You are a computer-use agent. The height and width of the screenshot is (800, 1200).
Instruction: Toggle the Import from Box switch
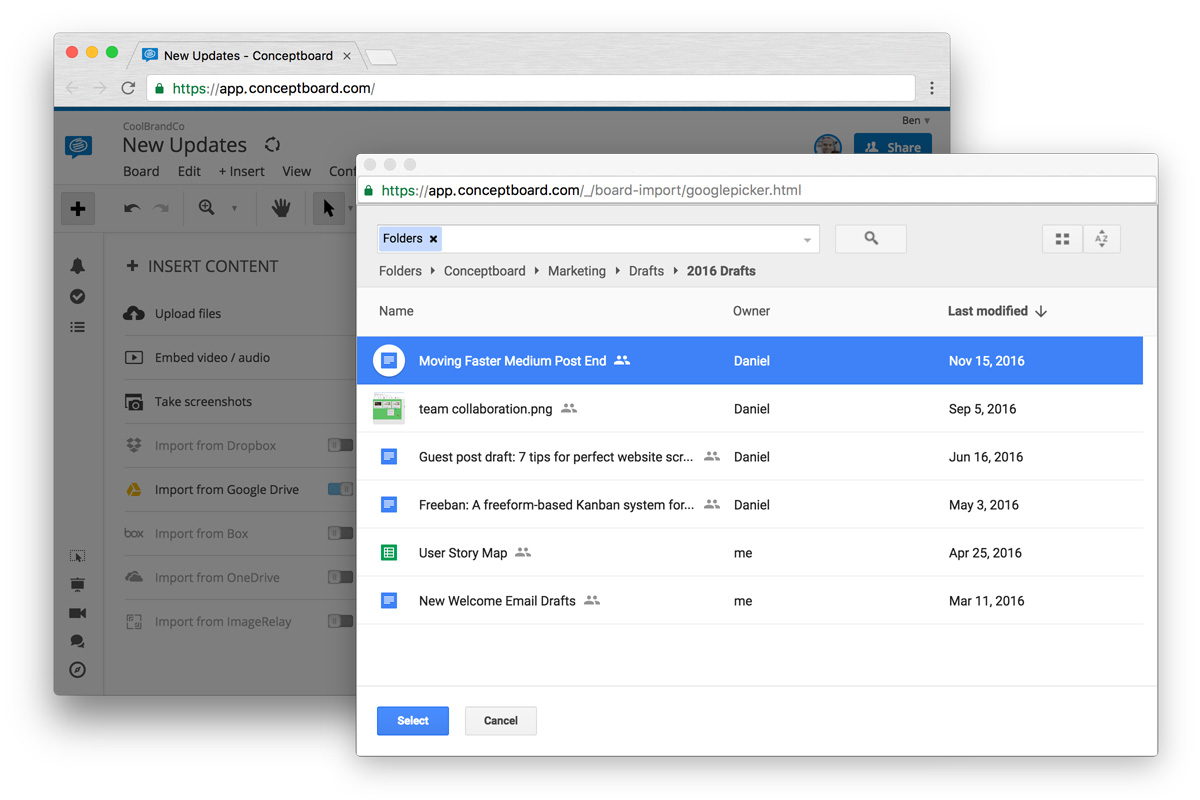(x=341, y=533)
